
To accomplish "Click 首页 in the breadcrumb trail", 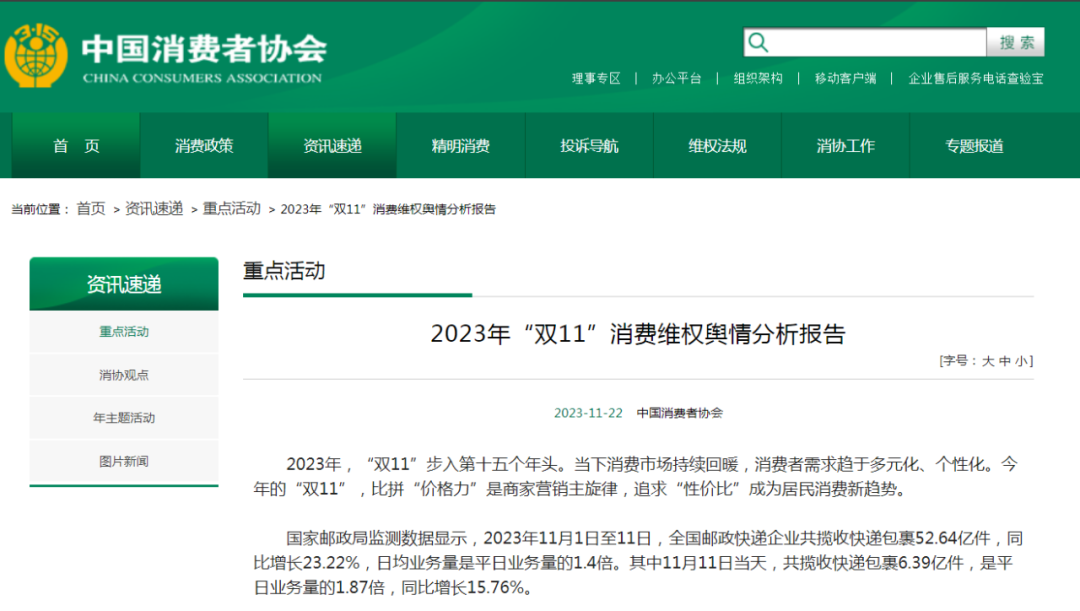I will coord(91,209).
